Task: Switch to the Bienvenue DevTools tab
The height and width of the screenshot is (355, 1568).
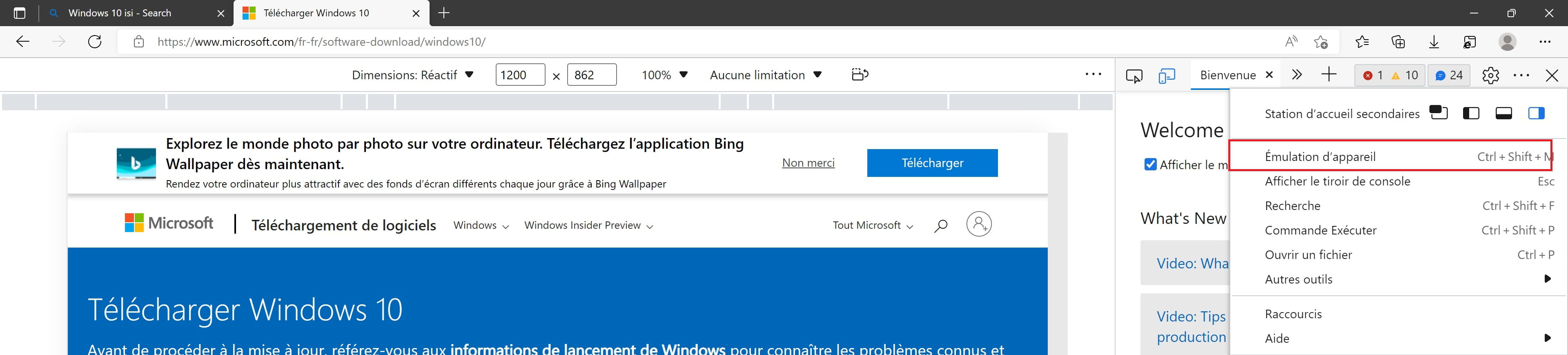Action: 1228,75
